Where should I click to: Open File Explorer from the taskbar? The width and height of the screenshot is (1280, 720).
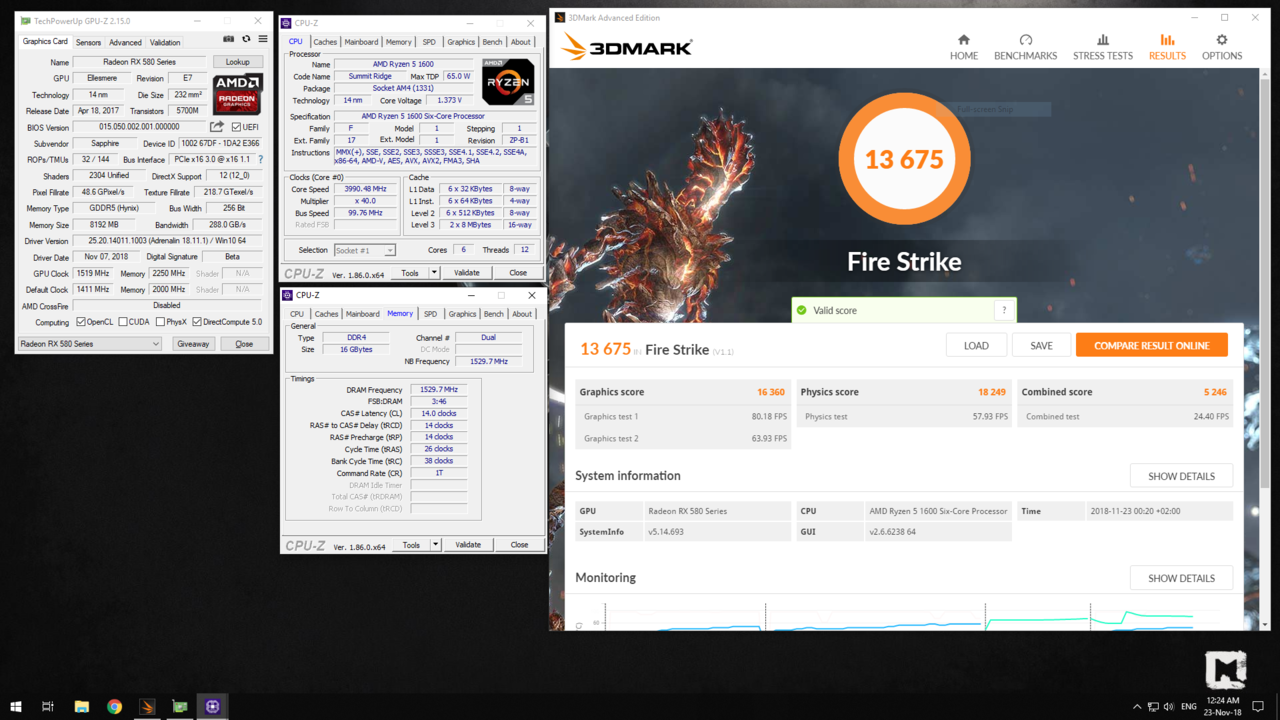pyautogui.click(x=82, y=706)
